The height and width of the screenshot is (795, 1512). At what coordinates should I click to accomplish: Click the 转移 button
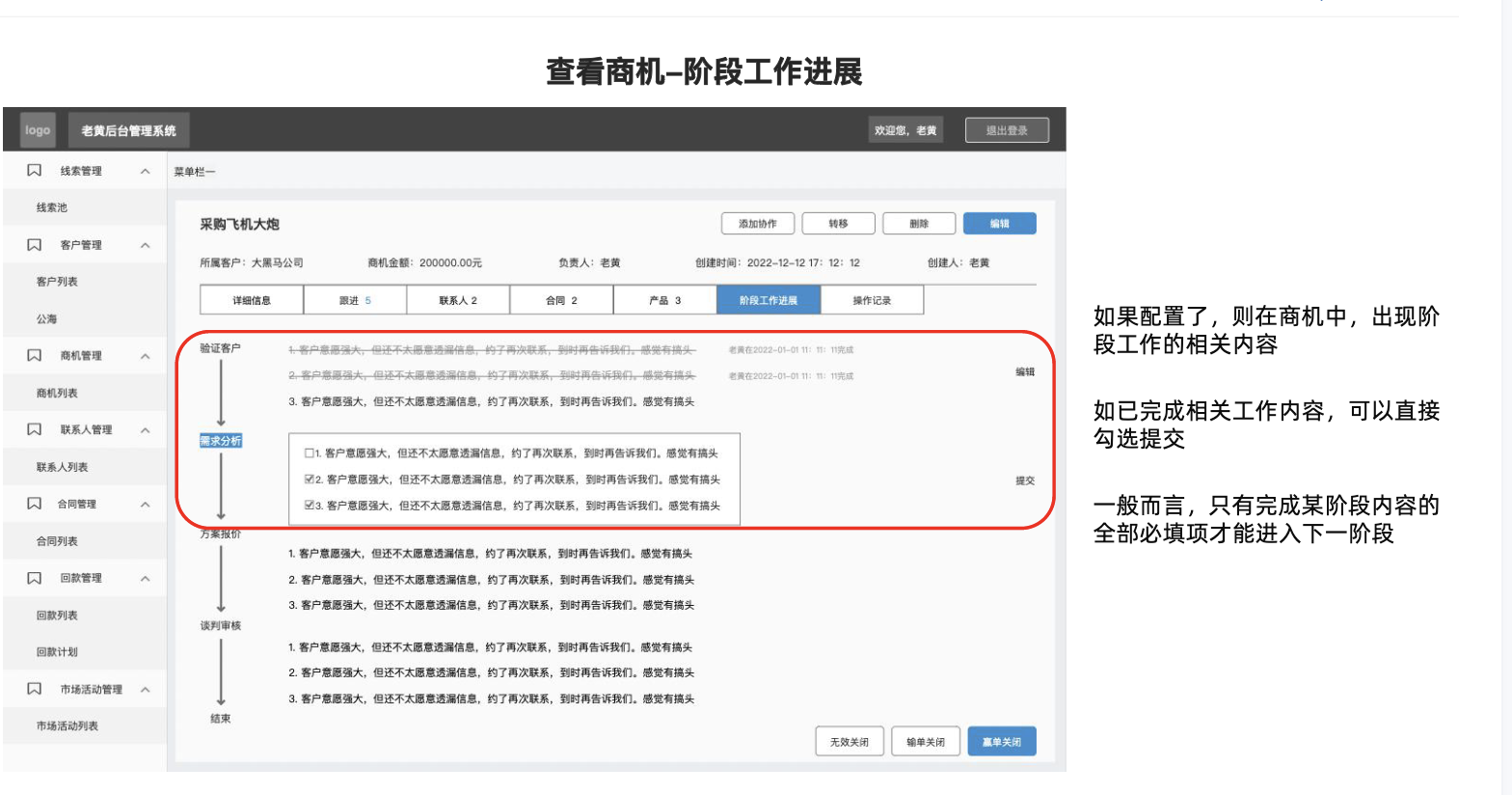coord(839,224)
